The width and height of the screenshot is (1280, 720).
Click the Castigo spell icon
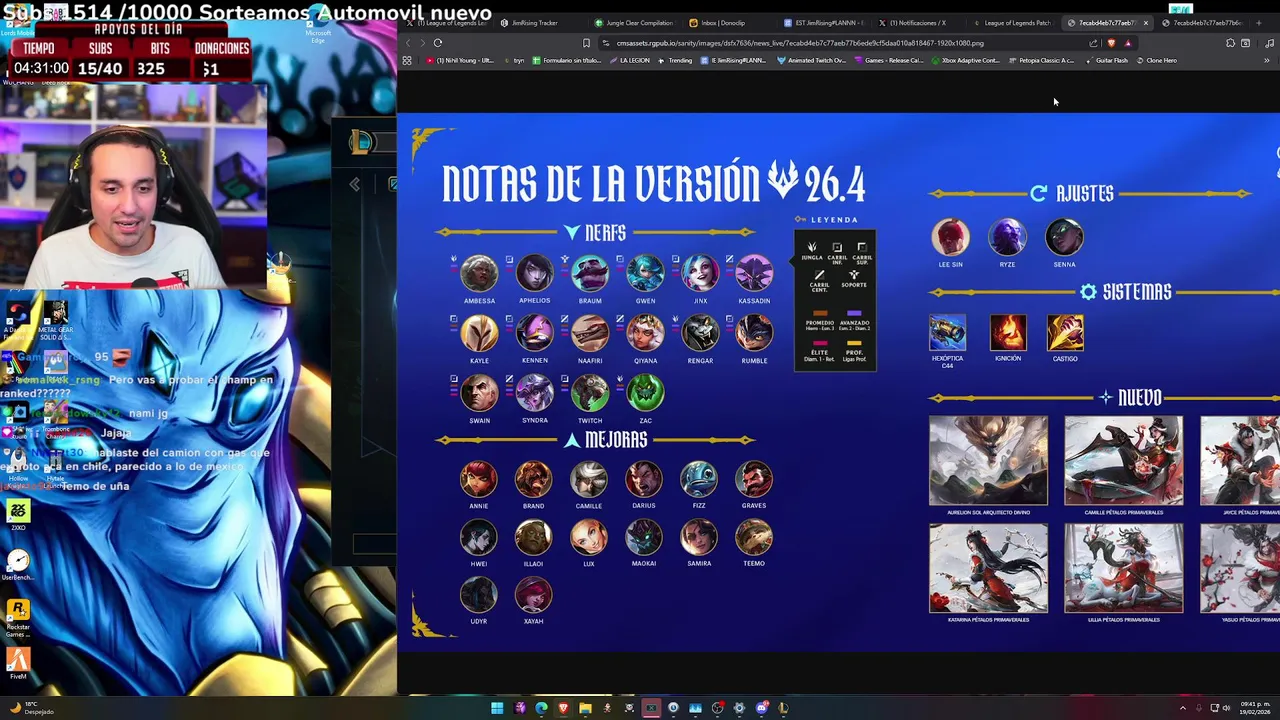1065,333
